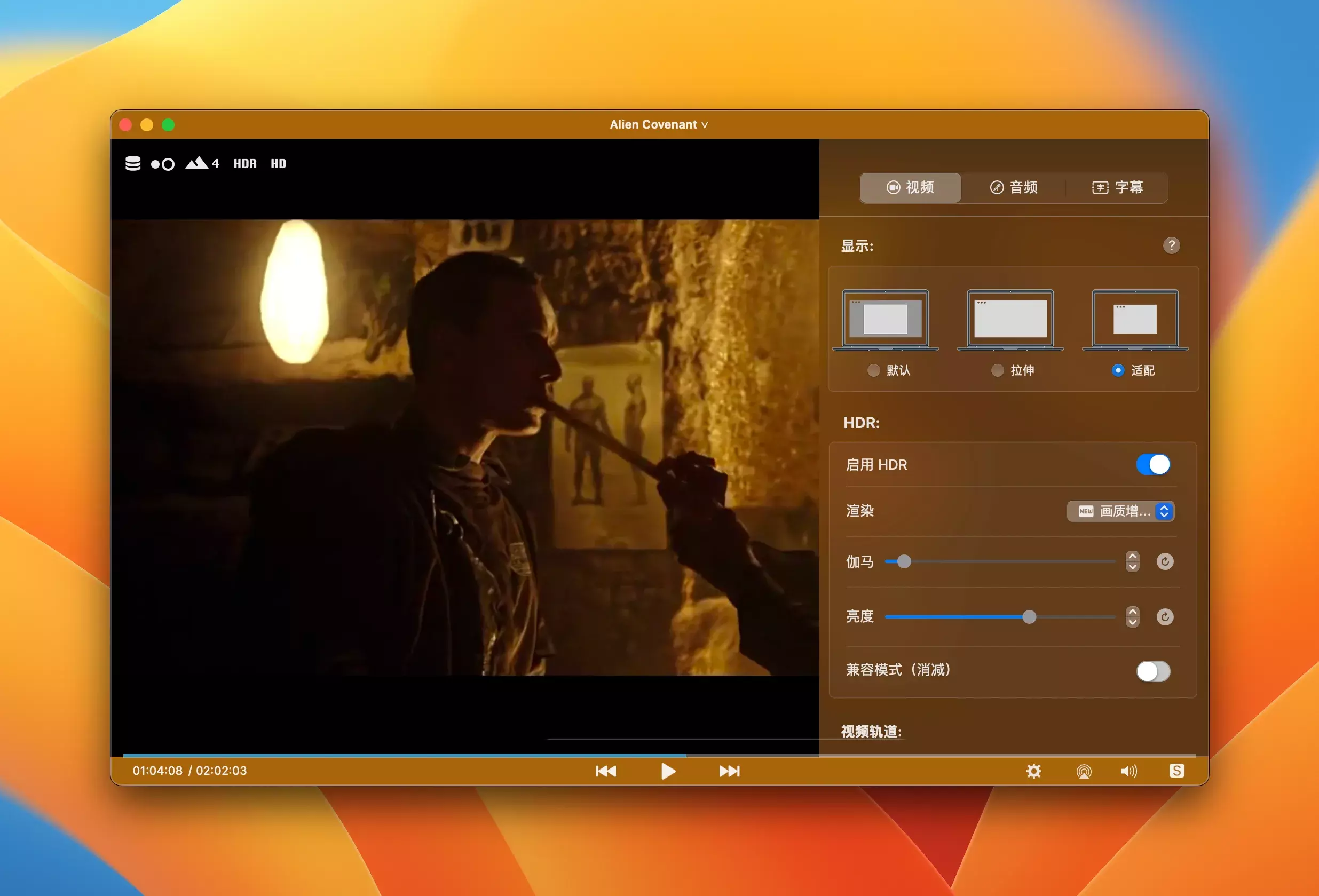The width and height of the screenshot is (1319, 896).
Task: Click the volume speaker icon
Action: (1128, 771)
